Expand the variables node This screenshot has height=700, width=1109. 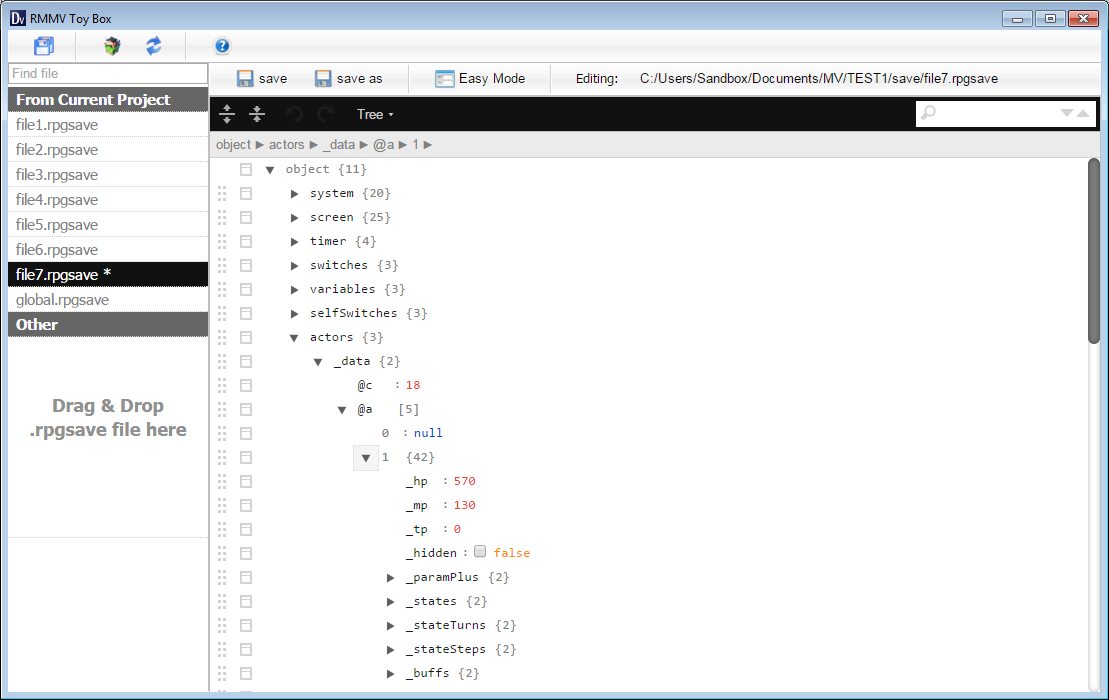pos(294,290)
